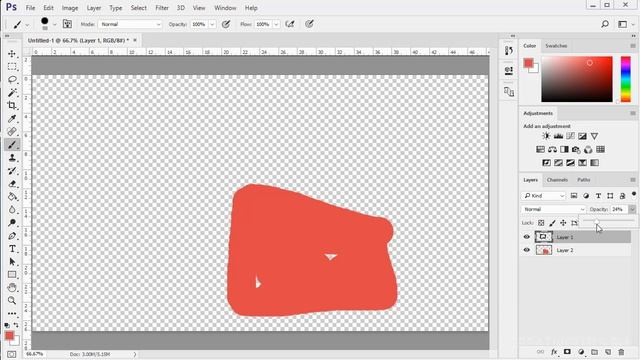Image resolution: width=640 pixels, height=360 pixels.
Task: Create a new group folder icon
Action: (594, 352)
